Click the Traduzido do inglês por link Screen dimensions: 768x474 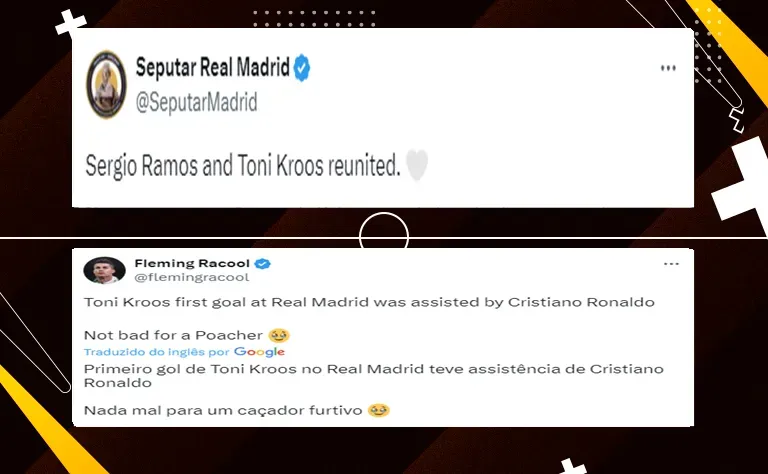pos(157,352)
